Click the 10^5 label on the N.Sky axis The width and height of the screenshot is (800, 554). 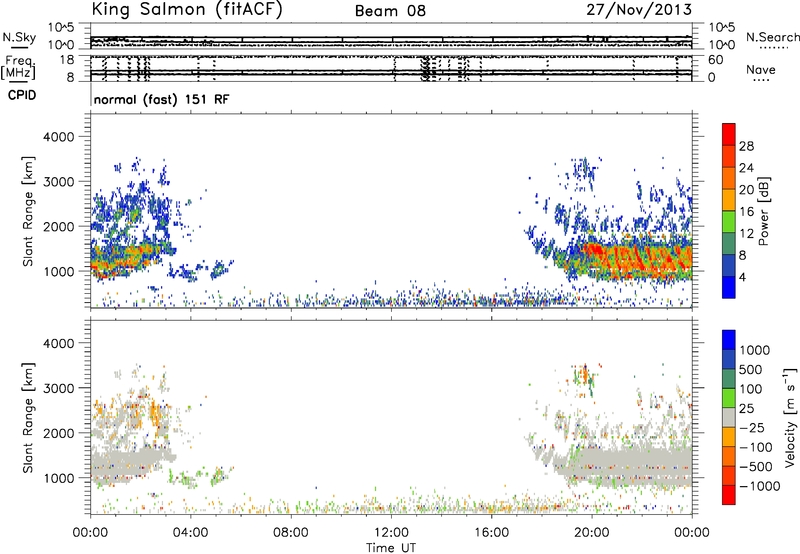pyautogui.click(x=62, y=27)
